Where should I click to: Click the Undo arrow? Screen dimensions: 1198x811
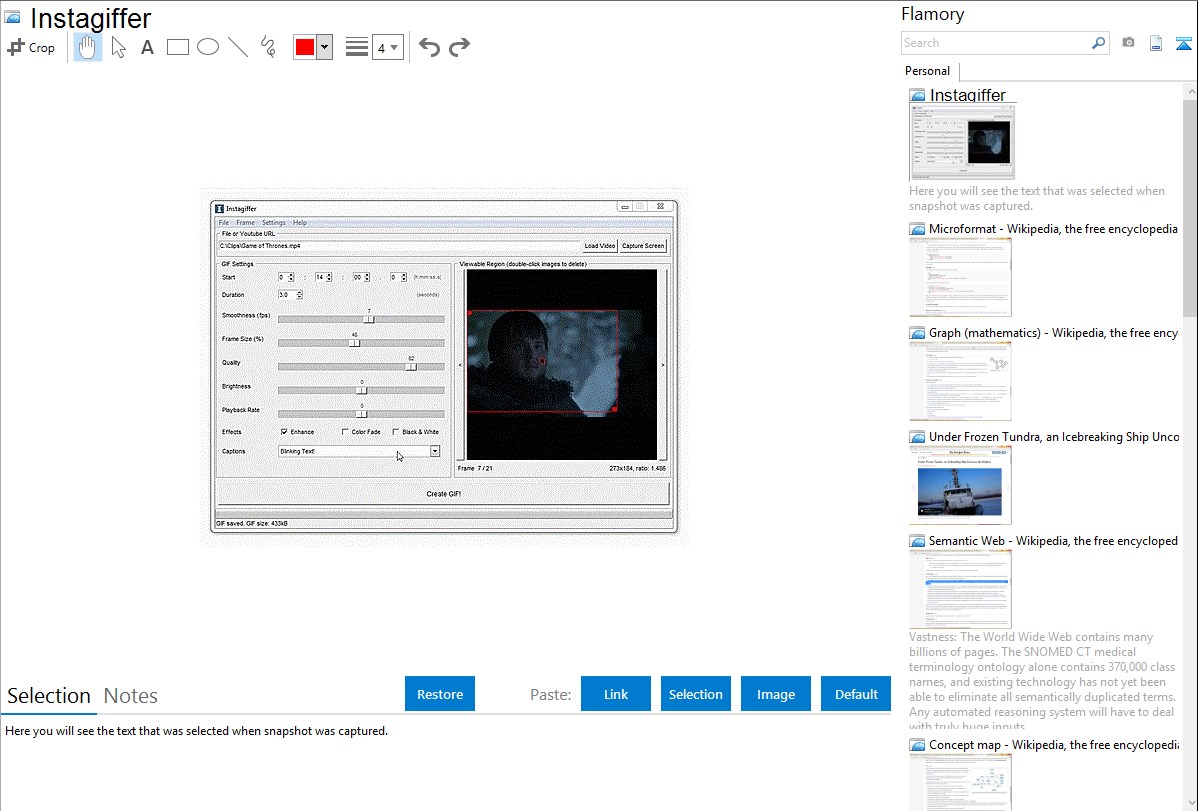click(429, 47)
